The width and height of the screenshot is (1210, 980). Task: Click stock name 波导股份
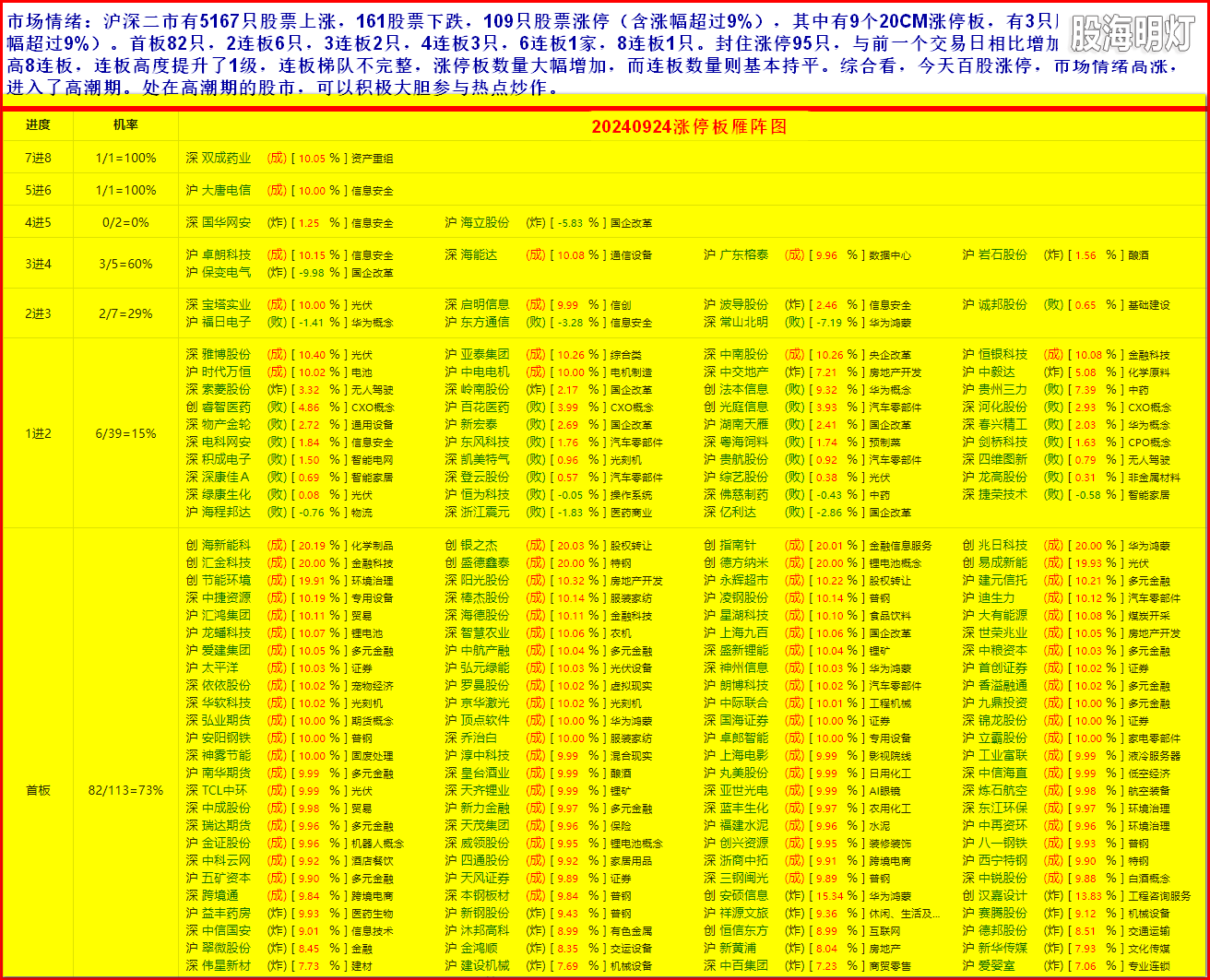tap(744, 304)
